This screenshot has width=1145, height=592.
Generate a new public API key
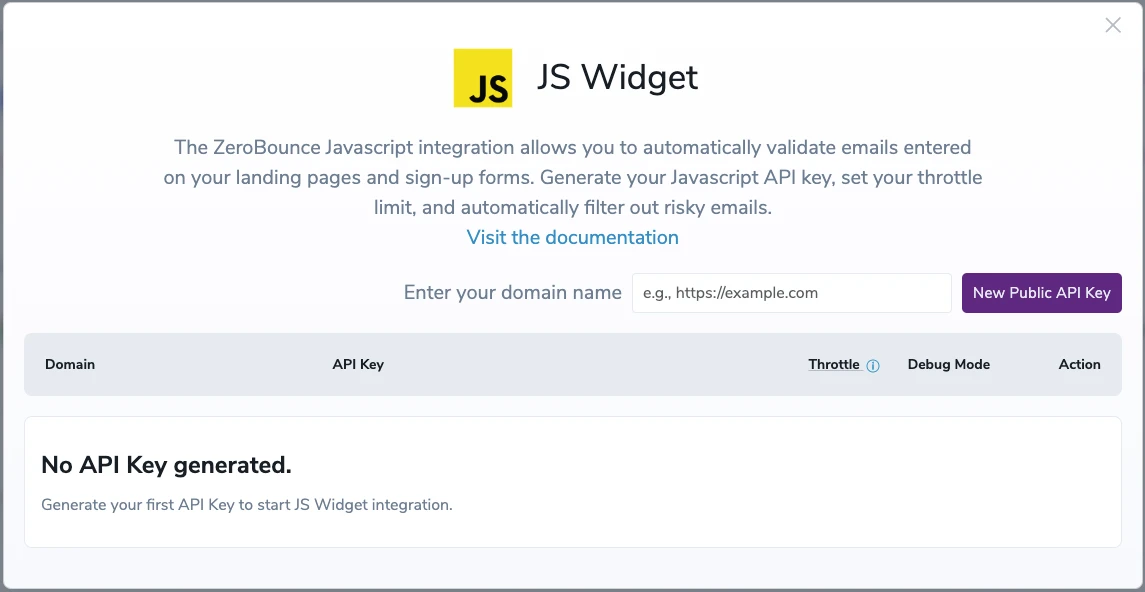pyautogui.click(x=1041, y=292)
